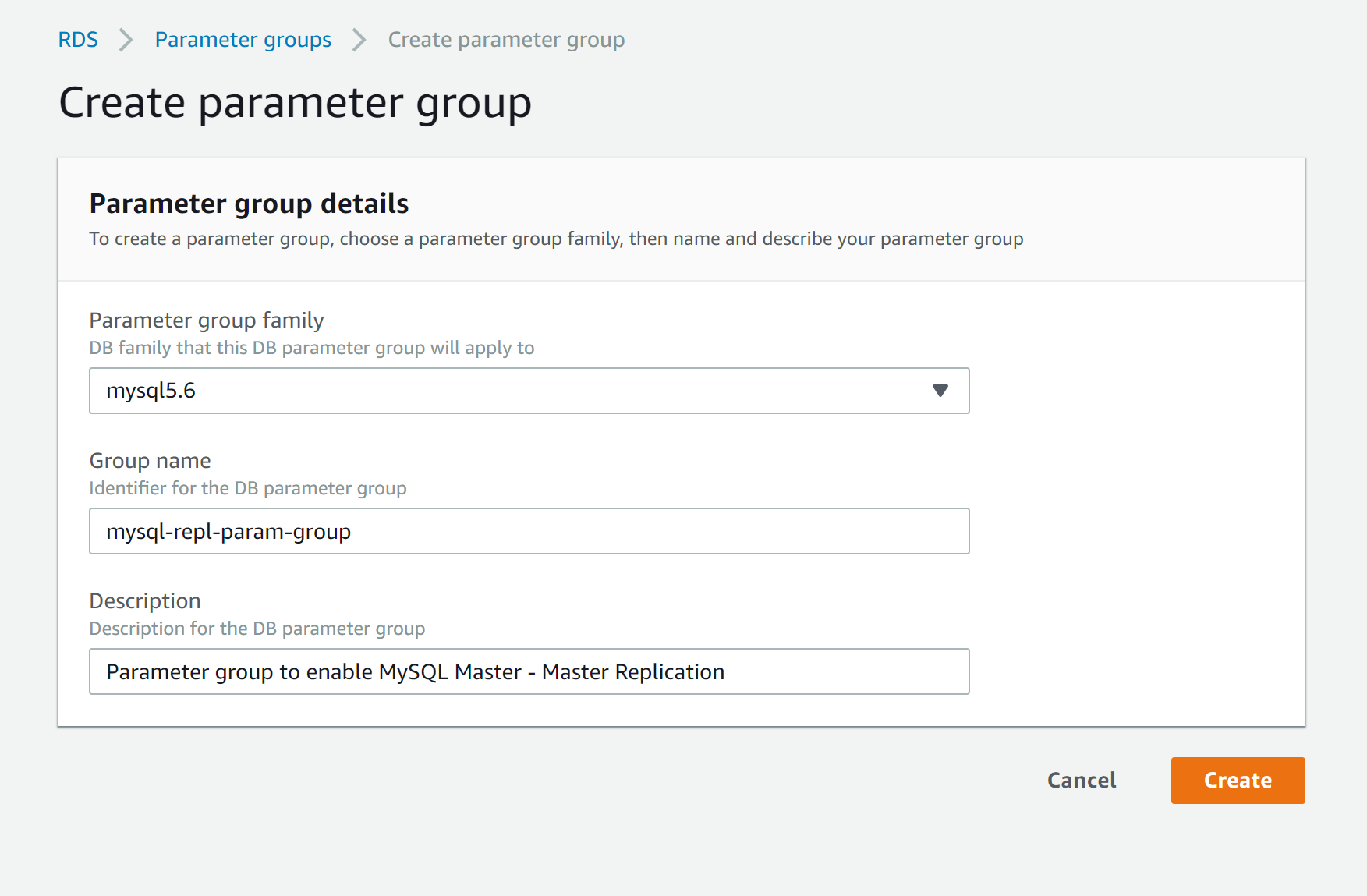
Task: Click the Create parameter group page title
Action: click(295, 101)
